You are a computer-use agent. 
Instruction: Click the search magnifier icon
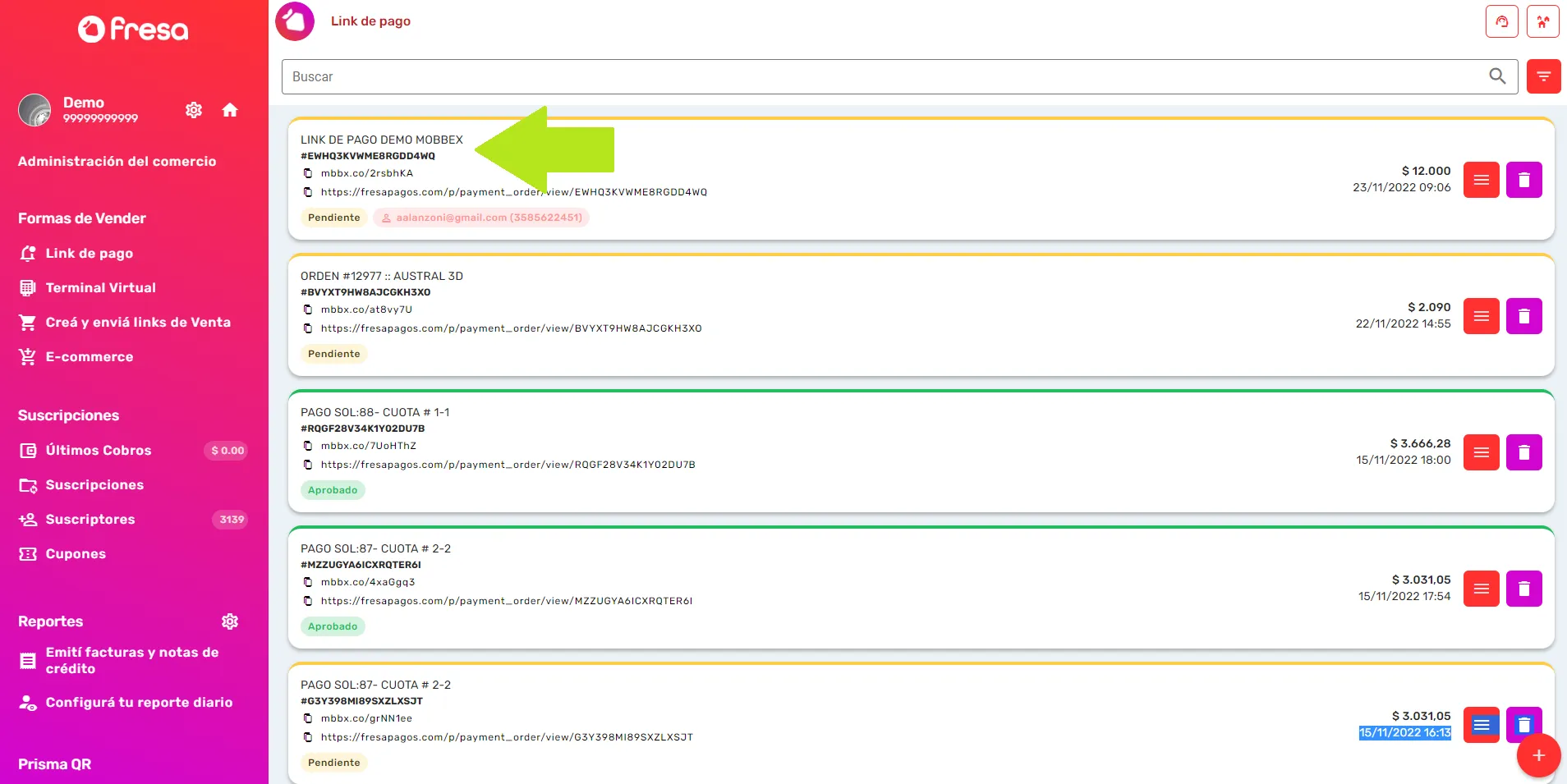1497,76
